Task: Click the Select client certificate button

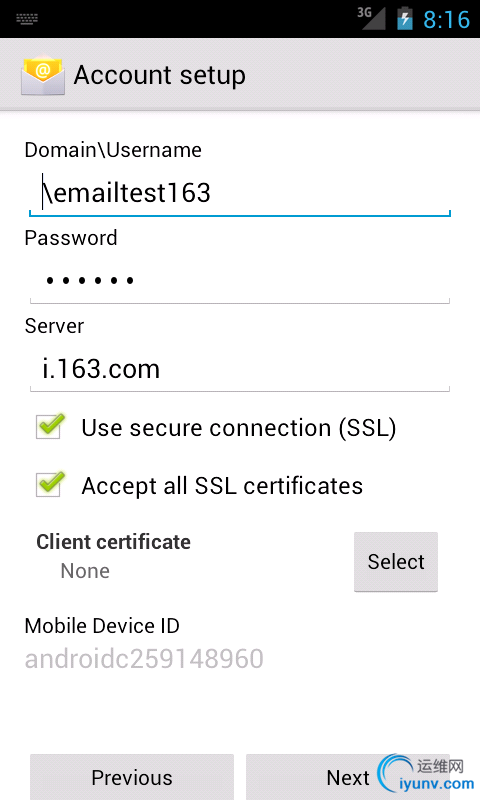Action: pyautogui.click(x=396, y=562)
